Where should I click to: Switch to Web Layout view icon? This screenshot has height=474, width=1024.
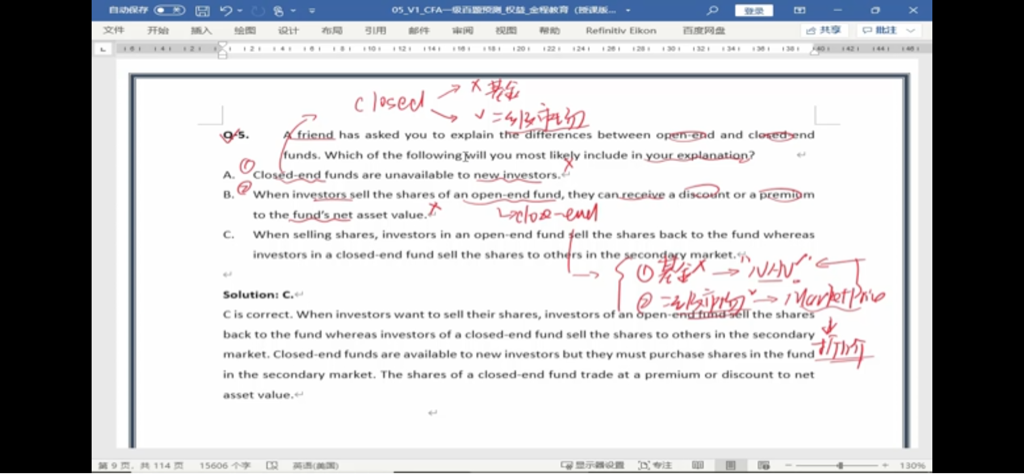point(763,466)
